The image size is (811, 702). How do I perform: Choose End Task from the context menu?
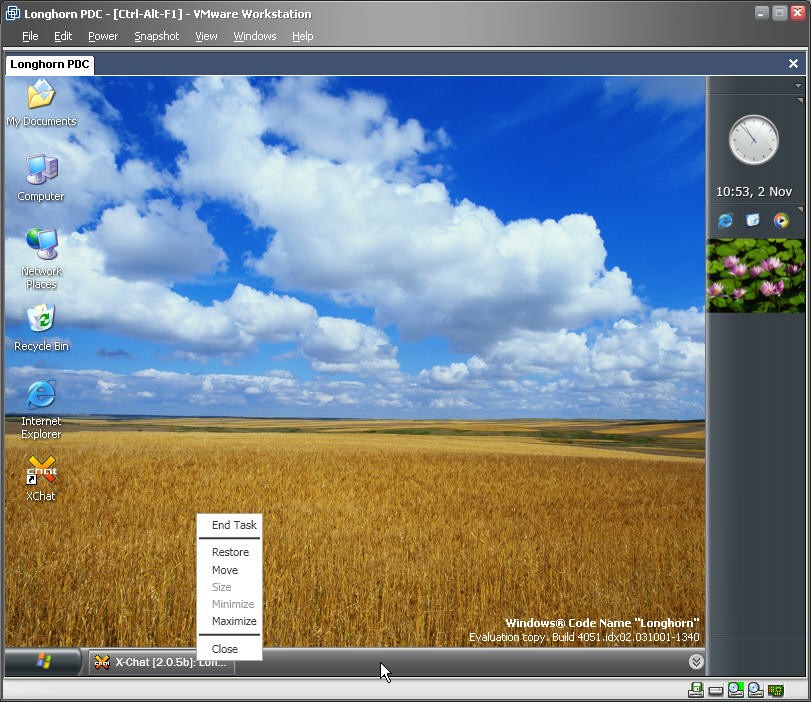coord(234,525)
